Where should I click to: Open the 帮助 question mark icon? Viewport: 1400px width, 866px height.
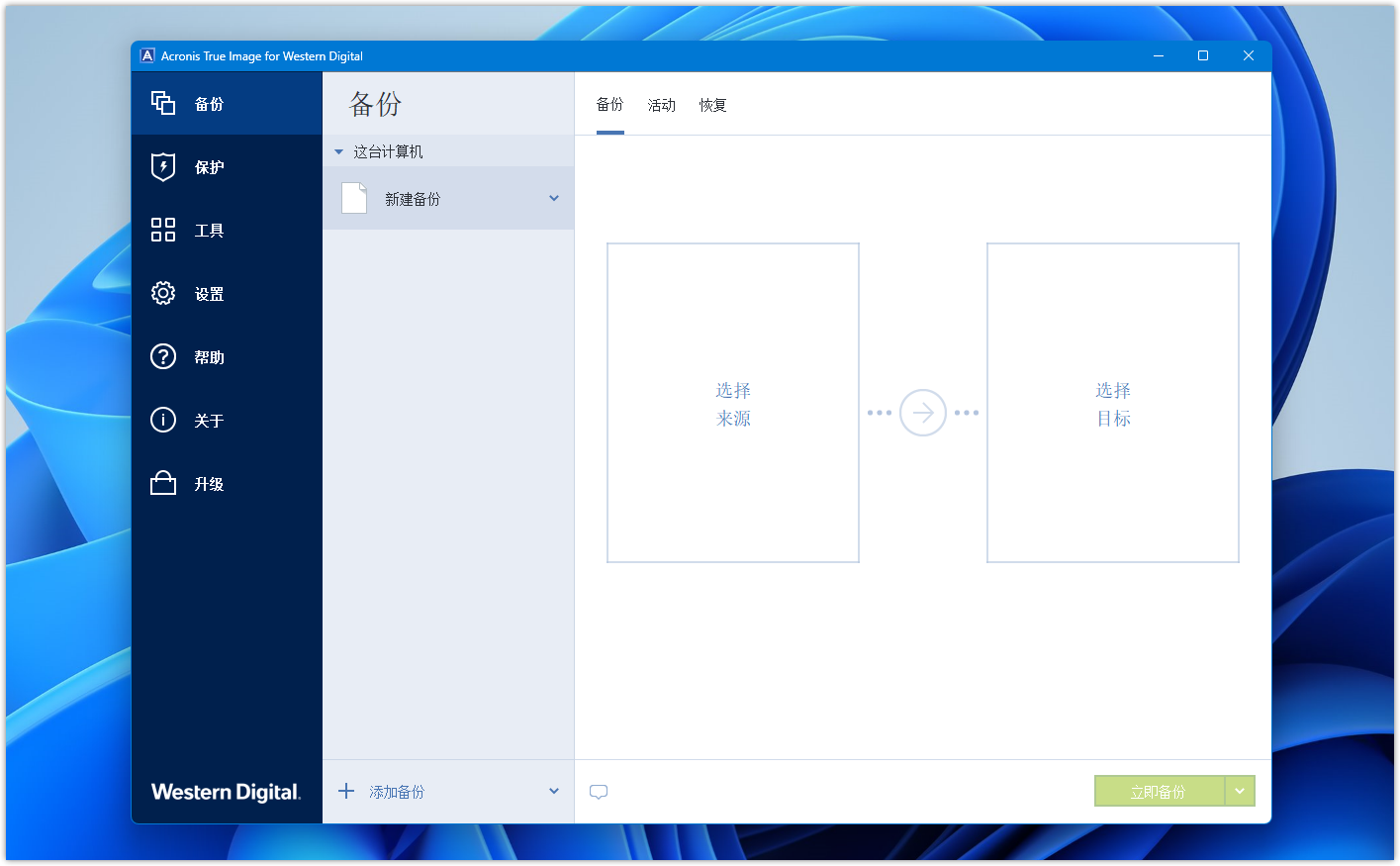(x=163, y=356)
